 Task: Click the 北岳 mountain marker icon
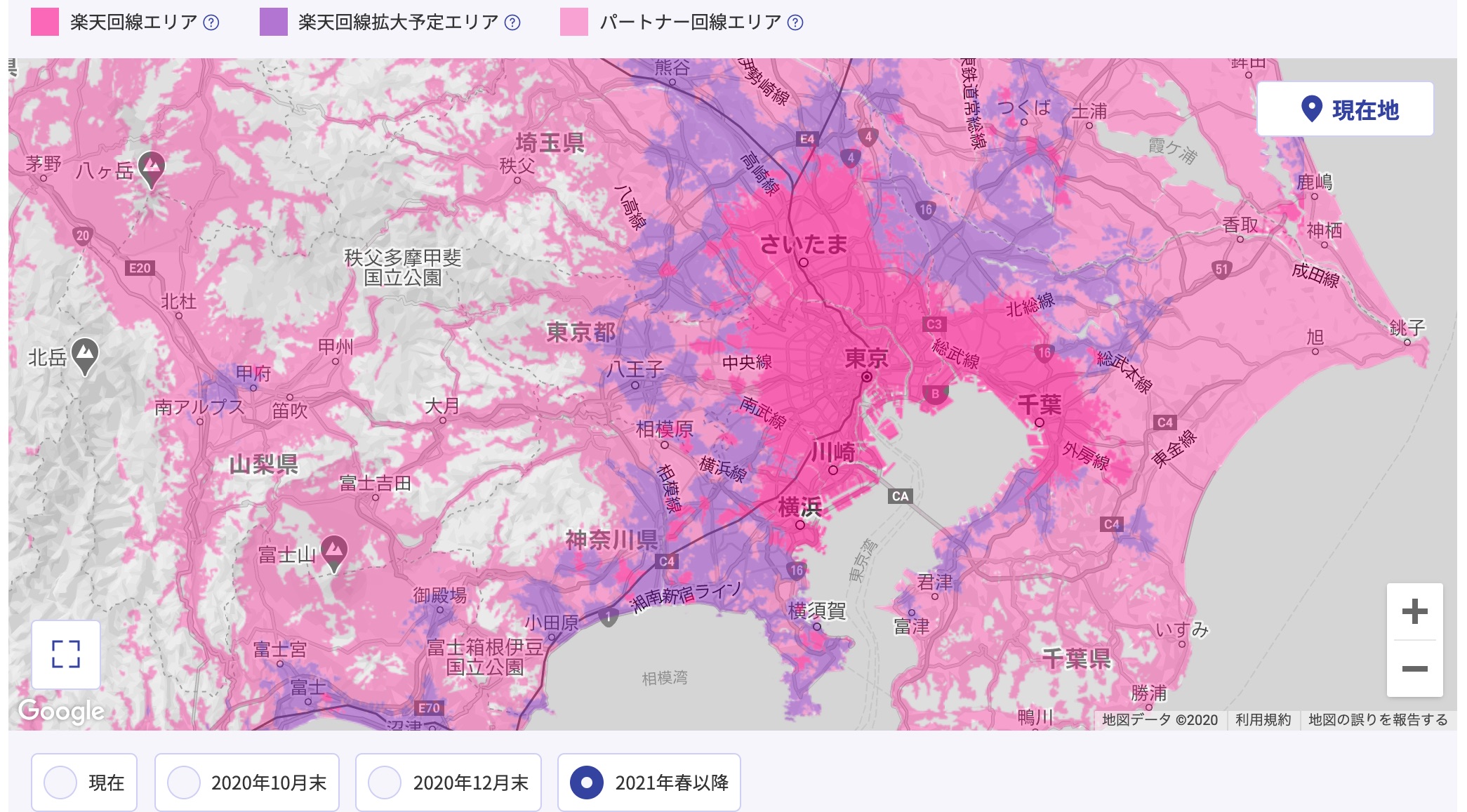point(85,357)
